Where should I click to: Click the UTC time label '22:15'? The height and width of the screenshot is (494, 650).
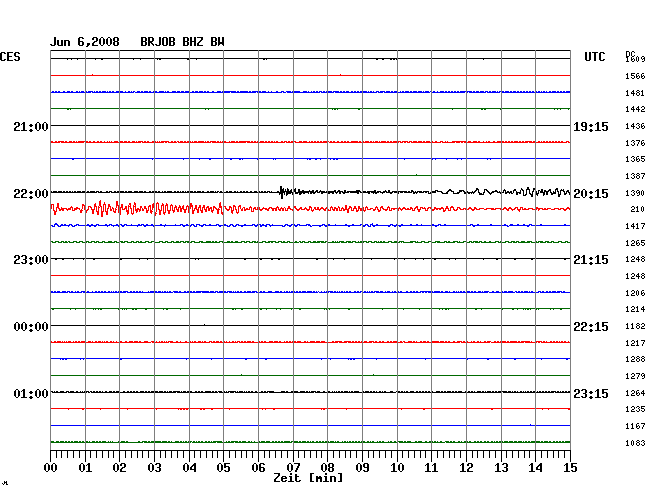[x=591, y=327]
